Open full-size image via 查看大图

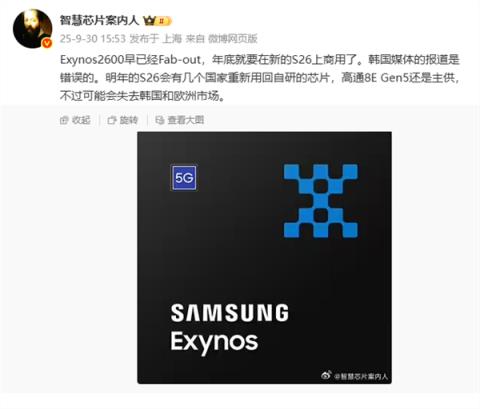[x=180, y=120]
